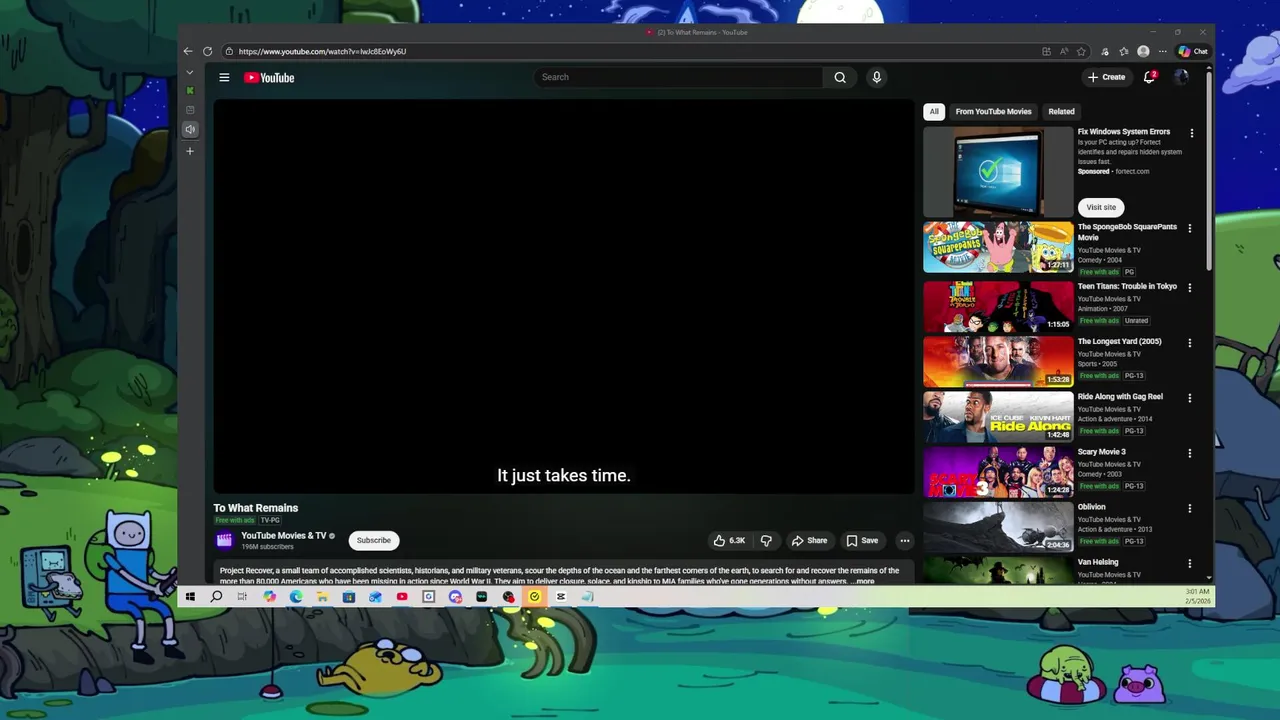Viewport: 1280px width, 720px height.
Task: Open the Ride Along thumbnail
Action: coord(998,416)
